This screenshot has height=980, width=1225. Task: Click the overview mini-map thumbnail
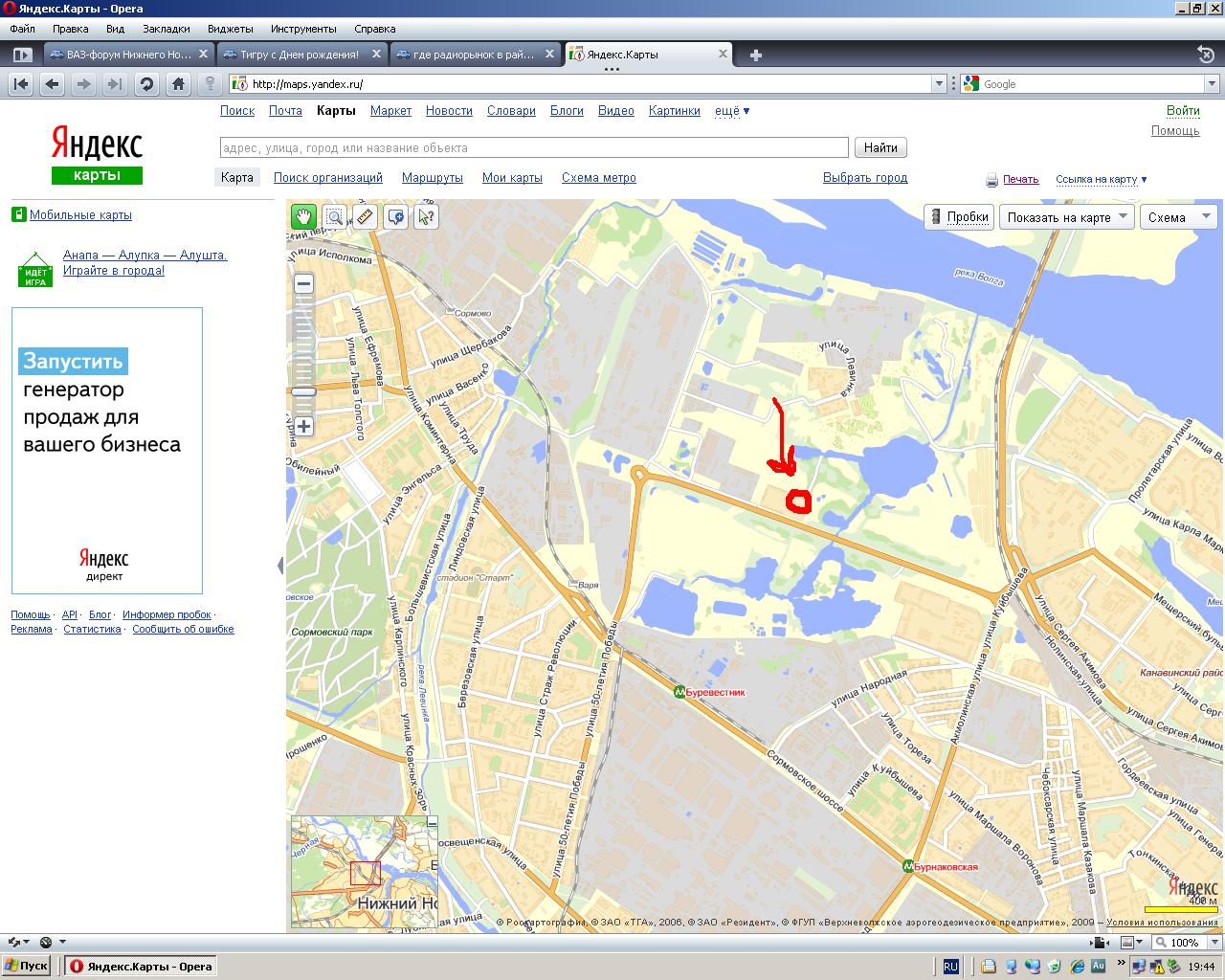point(364,872)
